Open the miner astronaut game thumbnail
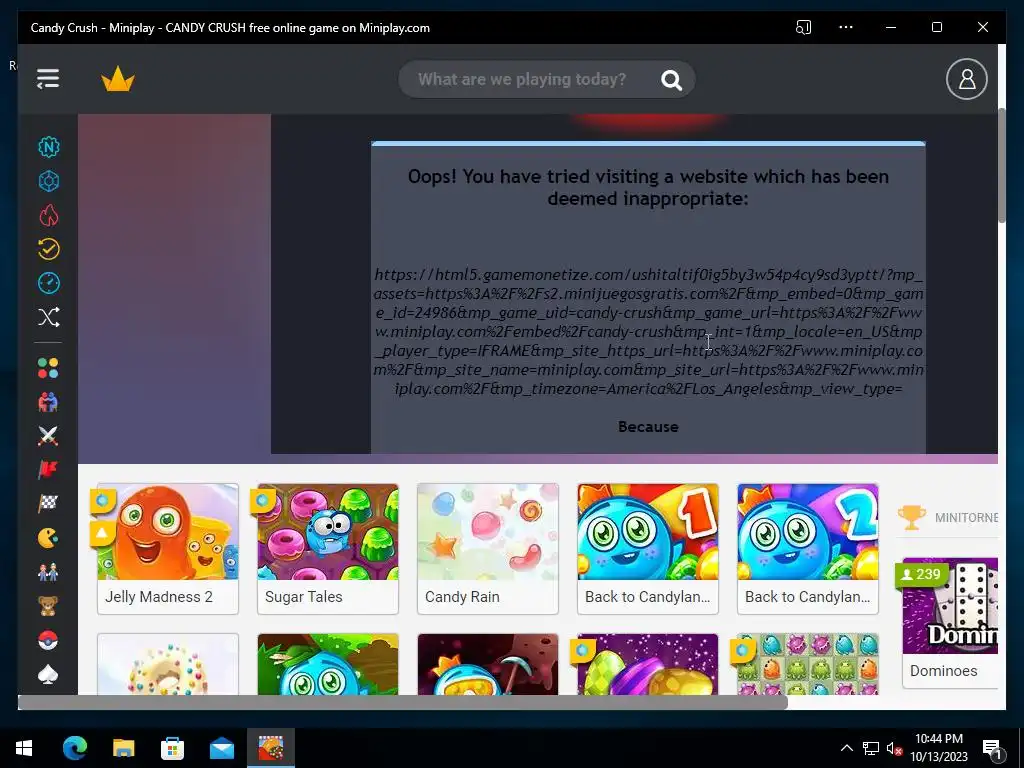The height and width of the screenshot is (768, 1024). [x=488, y=664]
